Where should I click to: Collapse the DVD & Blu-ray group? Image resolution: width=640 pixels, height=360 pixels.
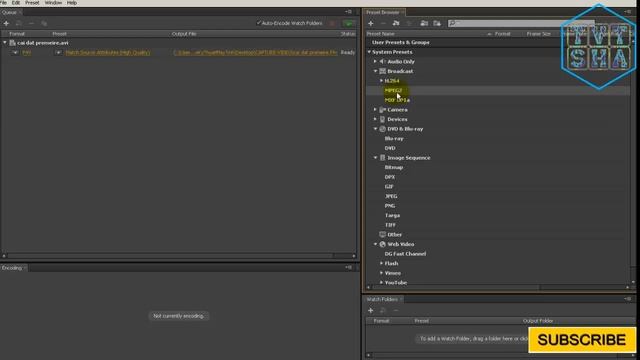pyautogui.click(x=375, y=129)
